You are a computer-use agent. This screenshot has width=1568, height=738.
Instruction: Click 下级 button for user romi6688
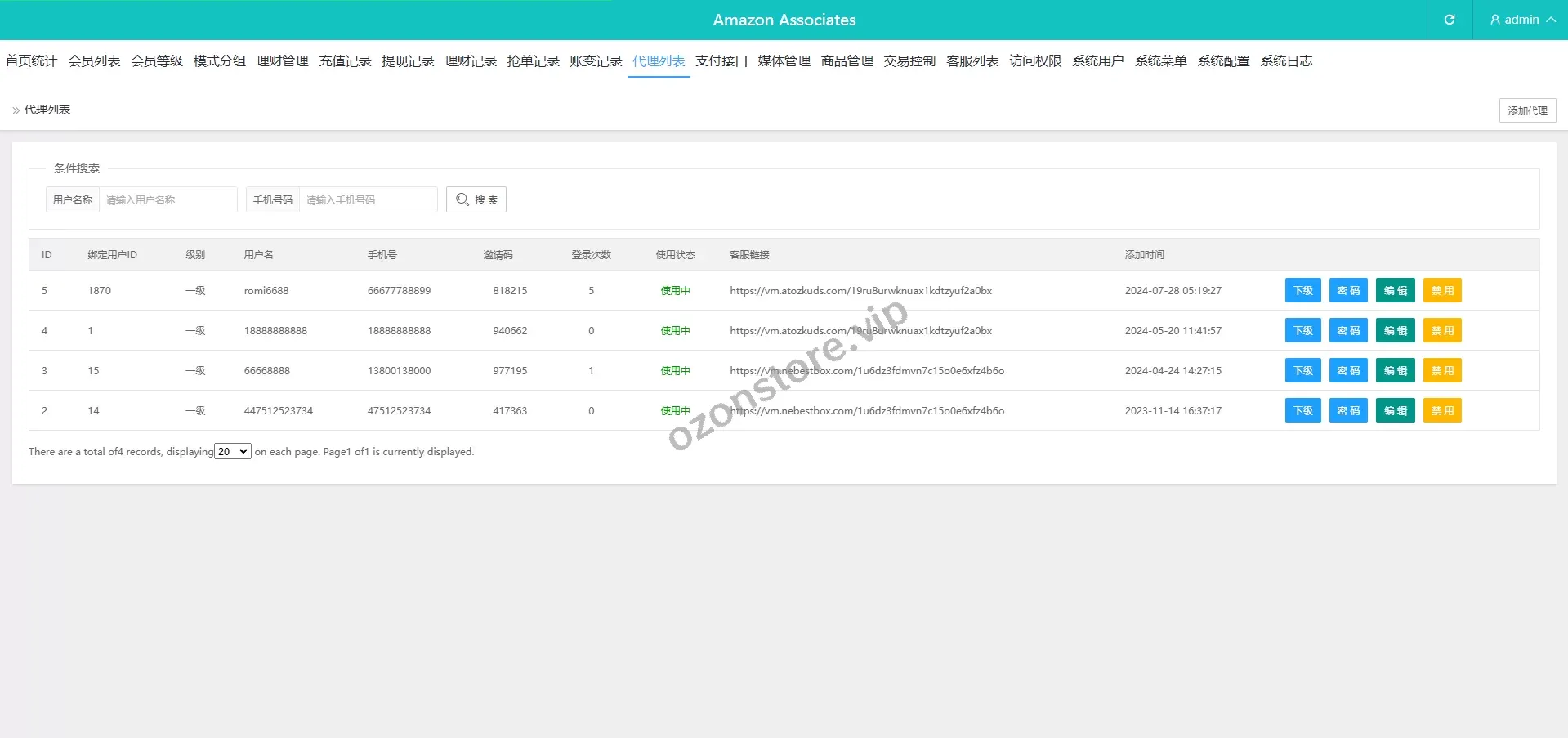pos(1302,291)
